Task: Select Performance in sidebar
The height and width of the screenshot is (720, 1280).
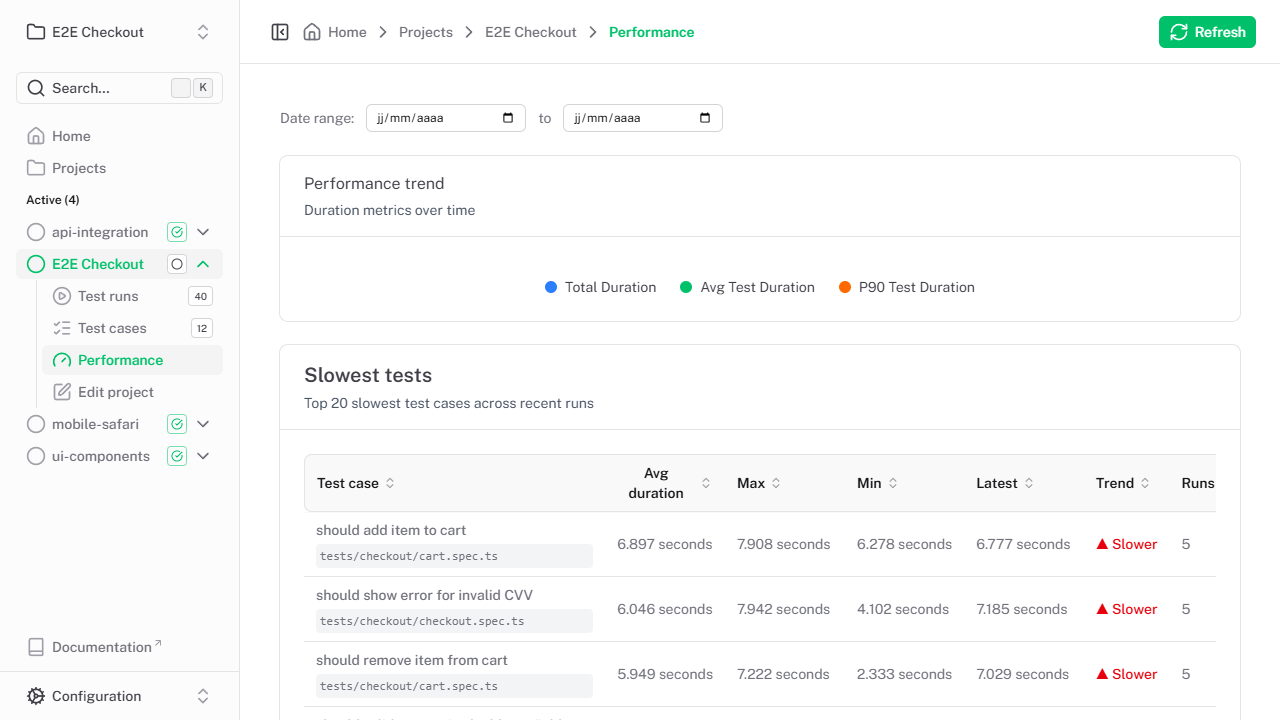Action: [132, 360]
